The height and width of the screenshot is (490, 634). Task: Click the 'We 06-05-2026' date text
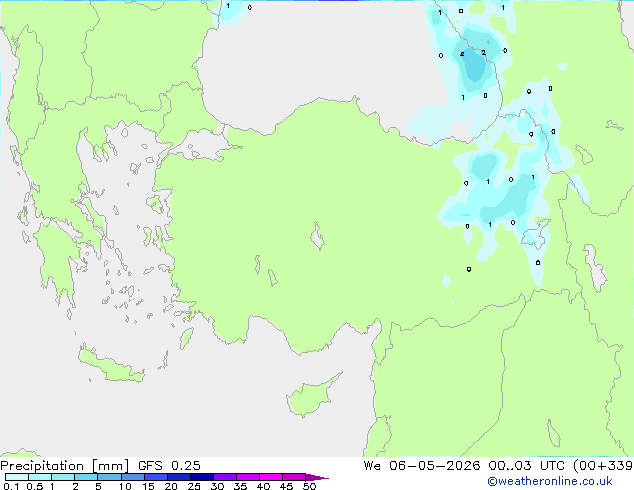coord(422,466)
